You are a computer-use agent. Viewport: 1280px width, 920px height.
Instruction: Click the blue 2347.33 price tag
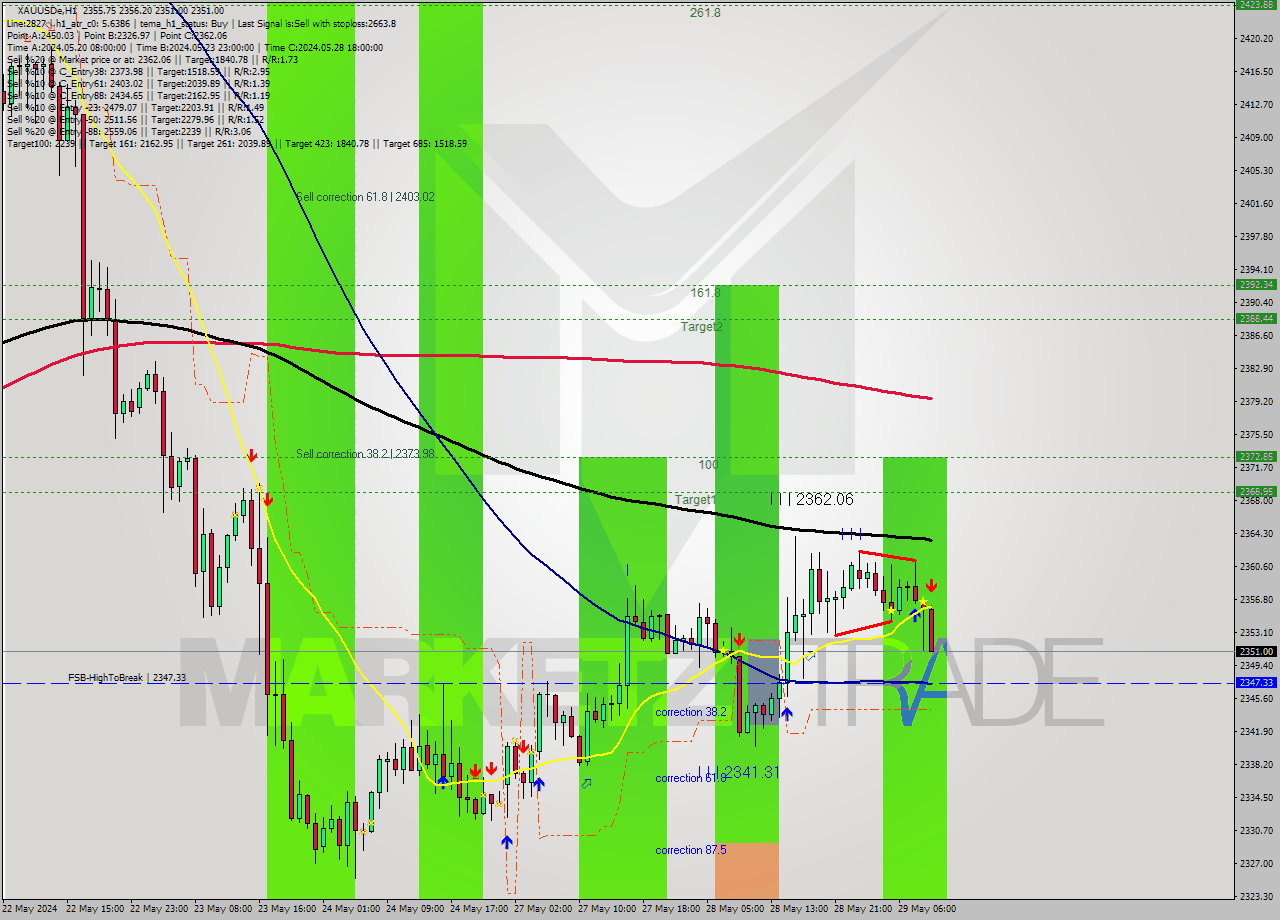pyautogui.click(x=1255, y=683)
